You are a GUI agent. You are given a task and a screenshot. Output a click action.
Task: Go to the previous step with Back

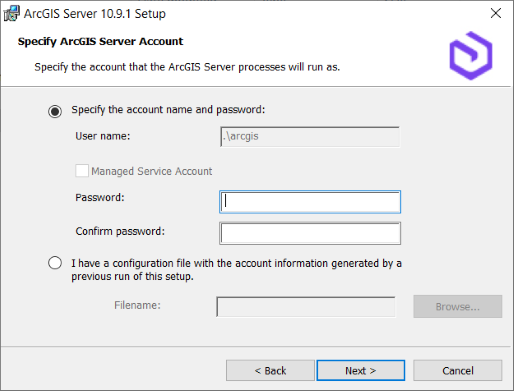pos(270,370)
